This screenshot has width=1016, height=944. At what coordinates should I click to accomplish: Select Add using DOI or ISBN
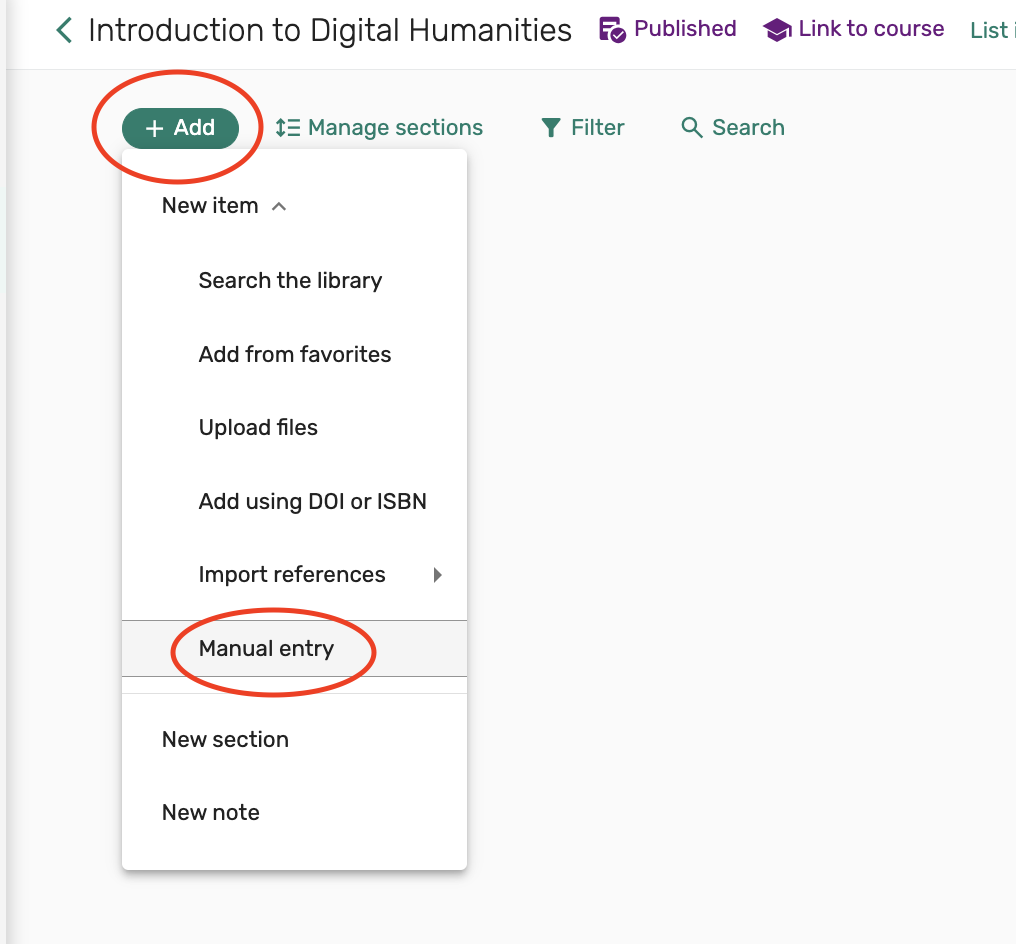coord(313,501)
